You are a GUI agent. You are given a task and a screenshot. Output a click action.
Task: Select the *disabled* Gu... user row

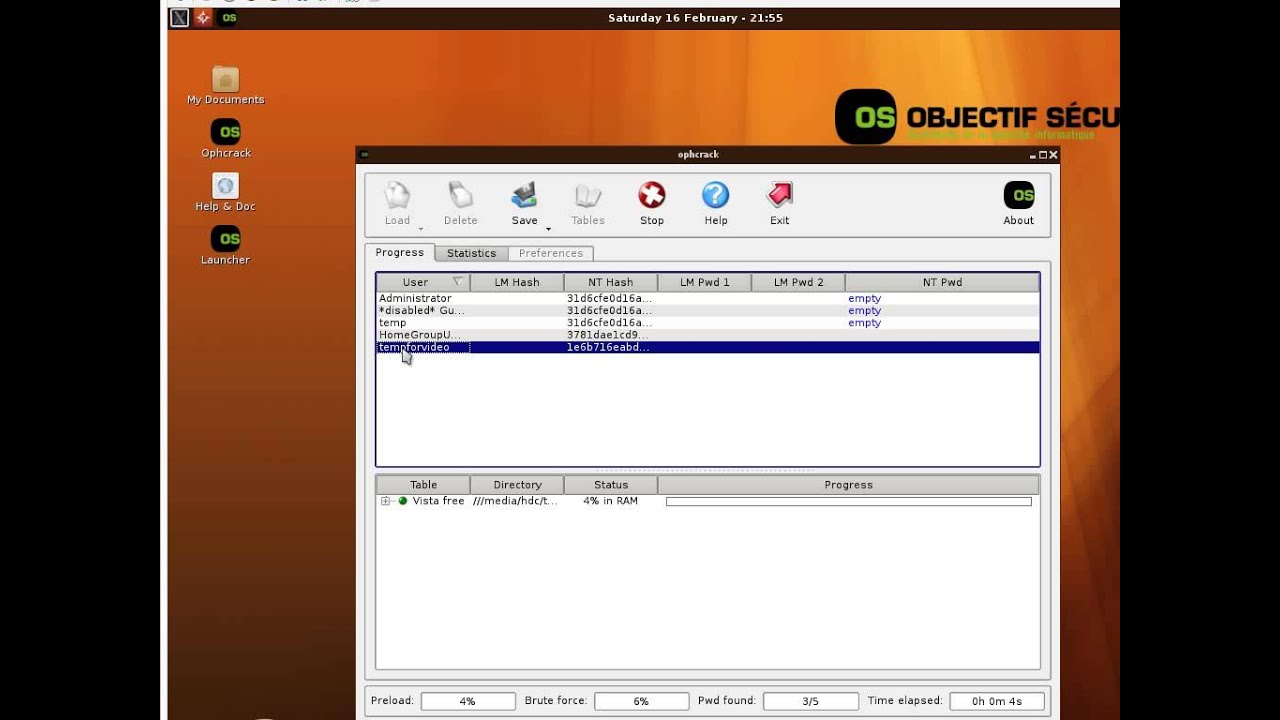coord(708,310)
